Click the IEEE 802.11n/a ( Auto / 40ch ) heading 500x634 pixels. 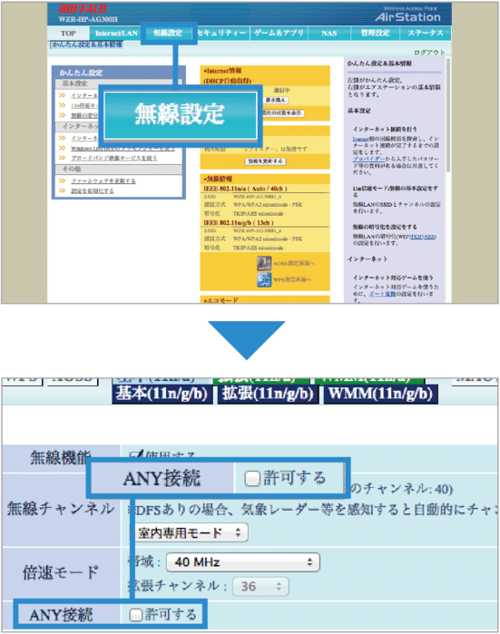[245, 188]
